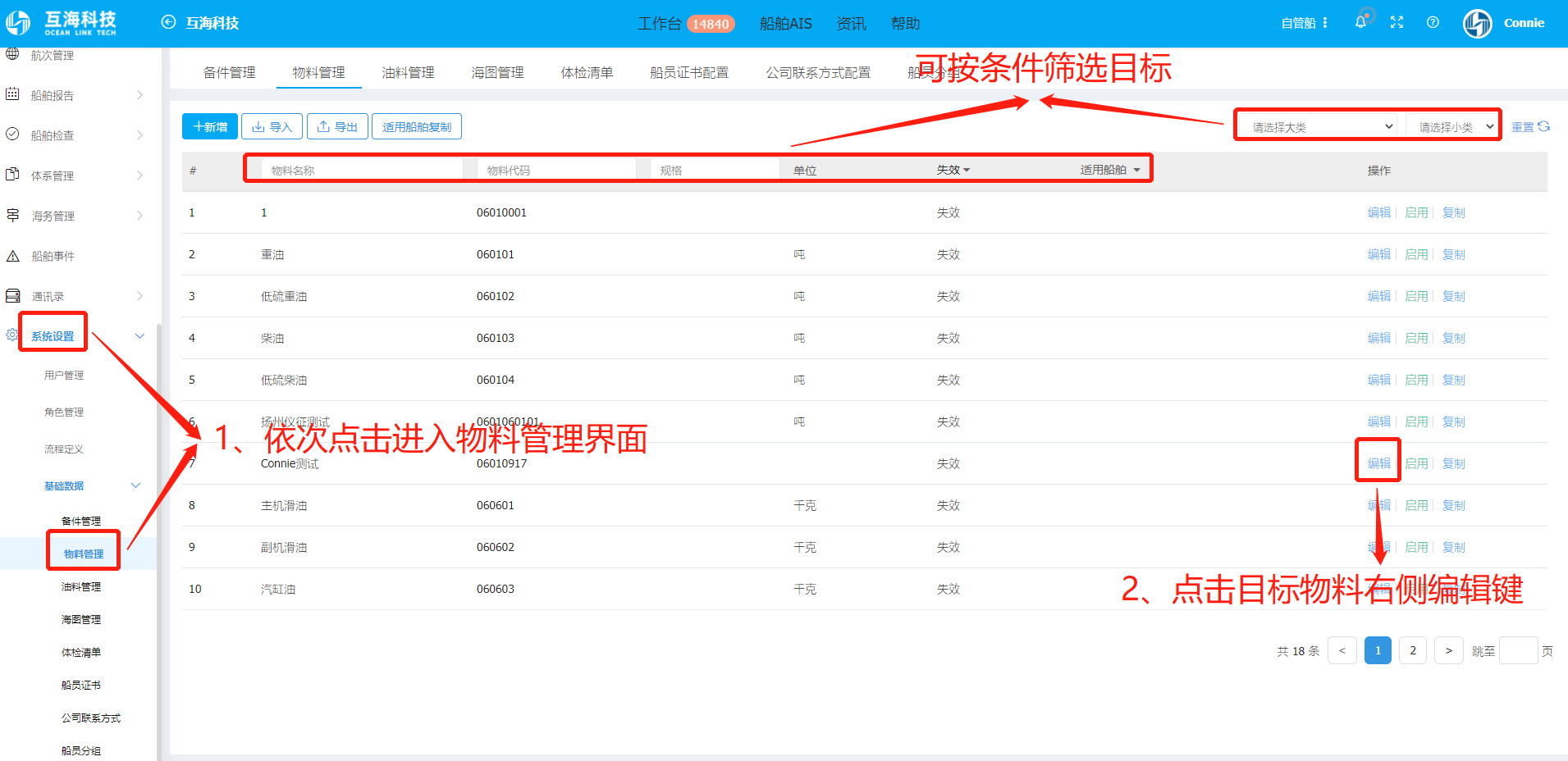The height and width of the screenshot is (761, 1568).
Task: Go to pagination page 2
Action: (x=1413, y=650)
